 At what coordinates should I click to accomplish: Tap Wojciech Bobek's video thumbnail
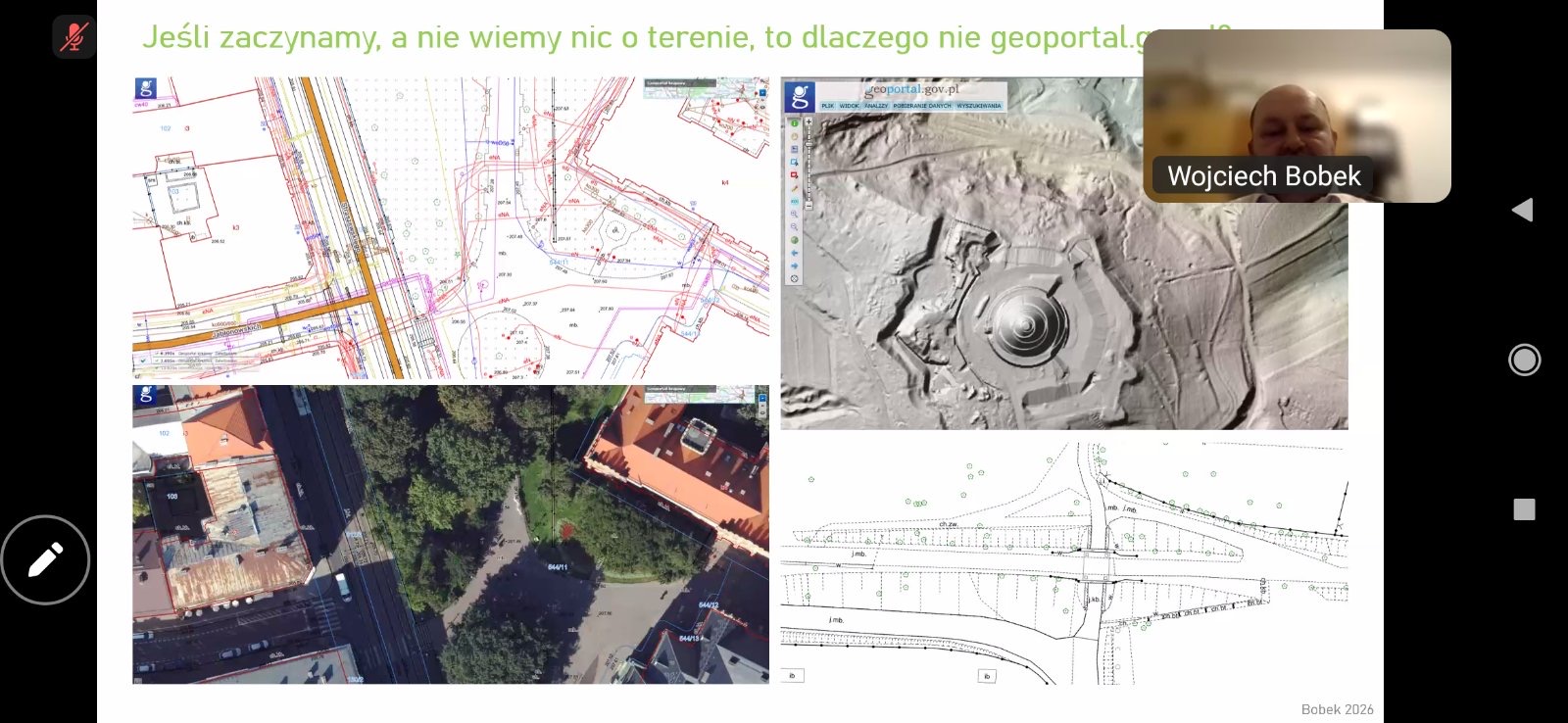click(x=1296, y=116)
